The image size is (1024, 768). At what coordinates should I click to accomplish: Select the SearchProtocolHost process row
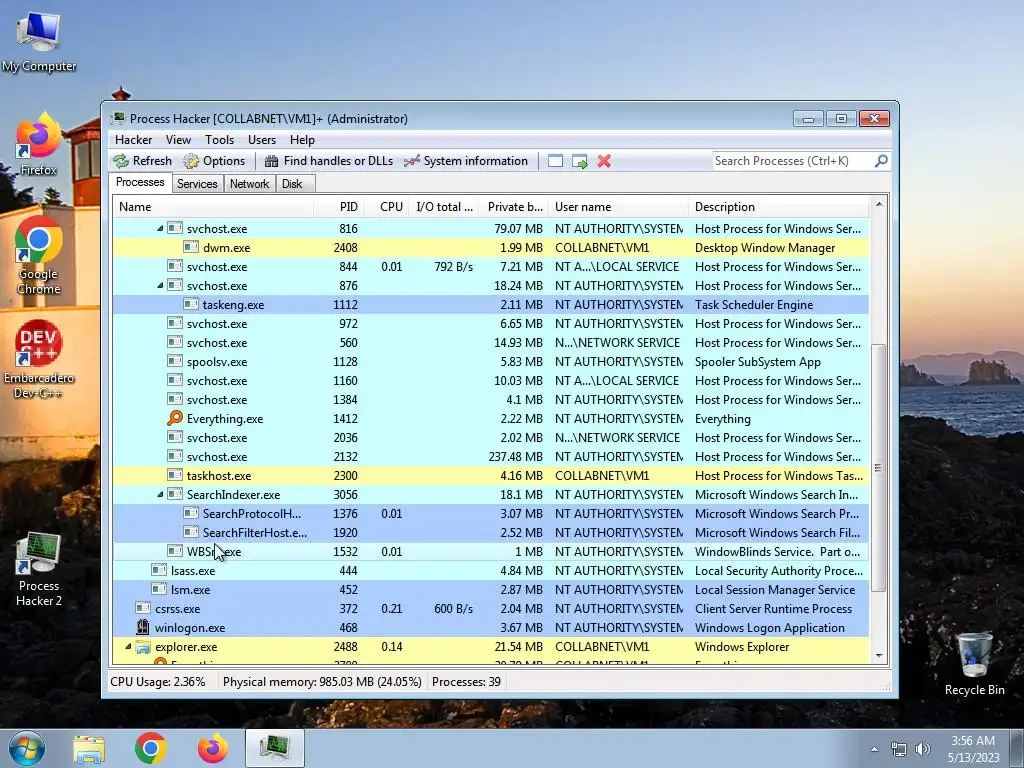[x=491, y=513]
